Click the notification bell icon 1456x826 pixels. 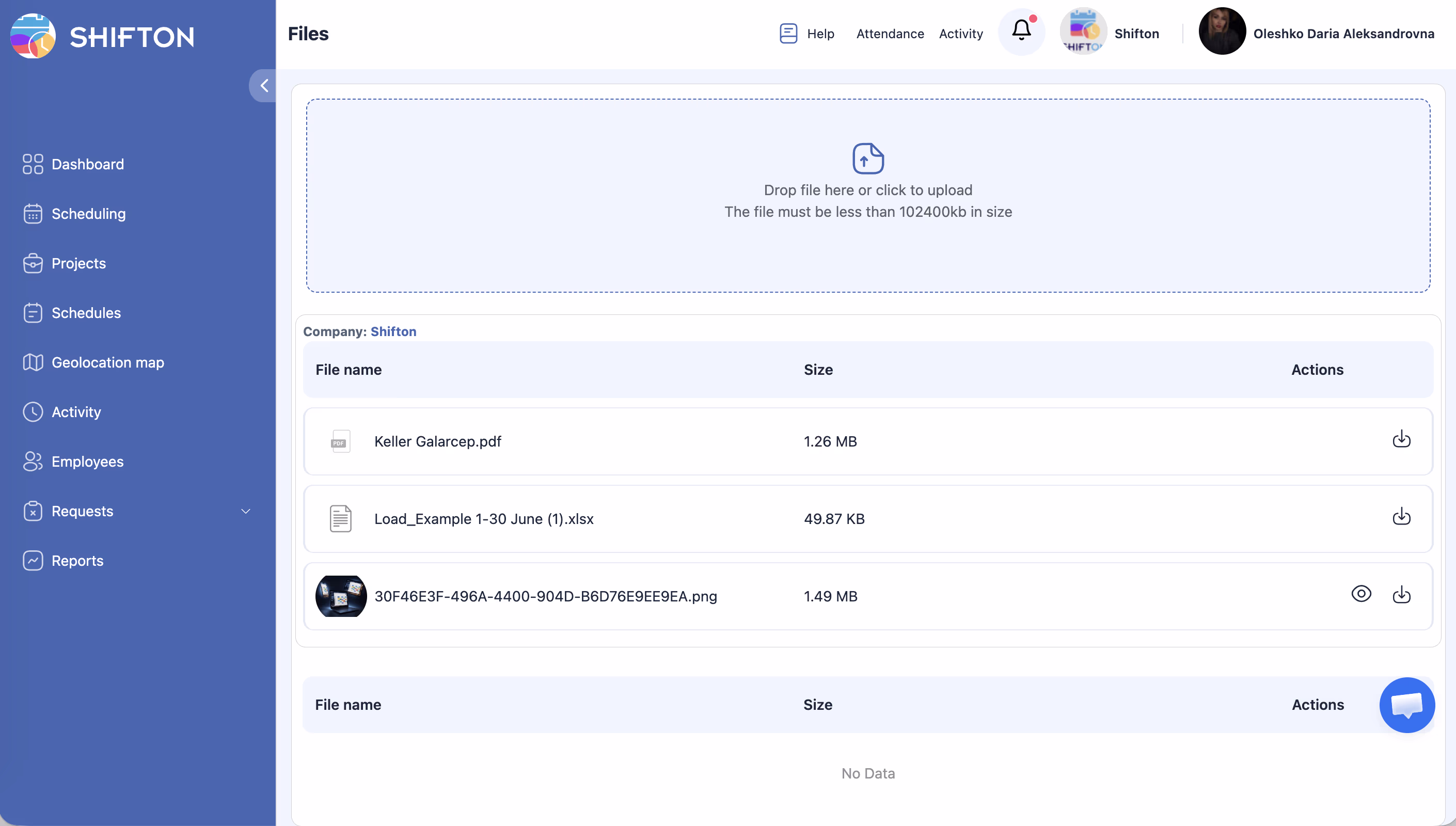[1021, 31]
